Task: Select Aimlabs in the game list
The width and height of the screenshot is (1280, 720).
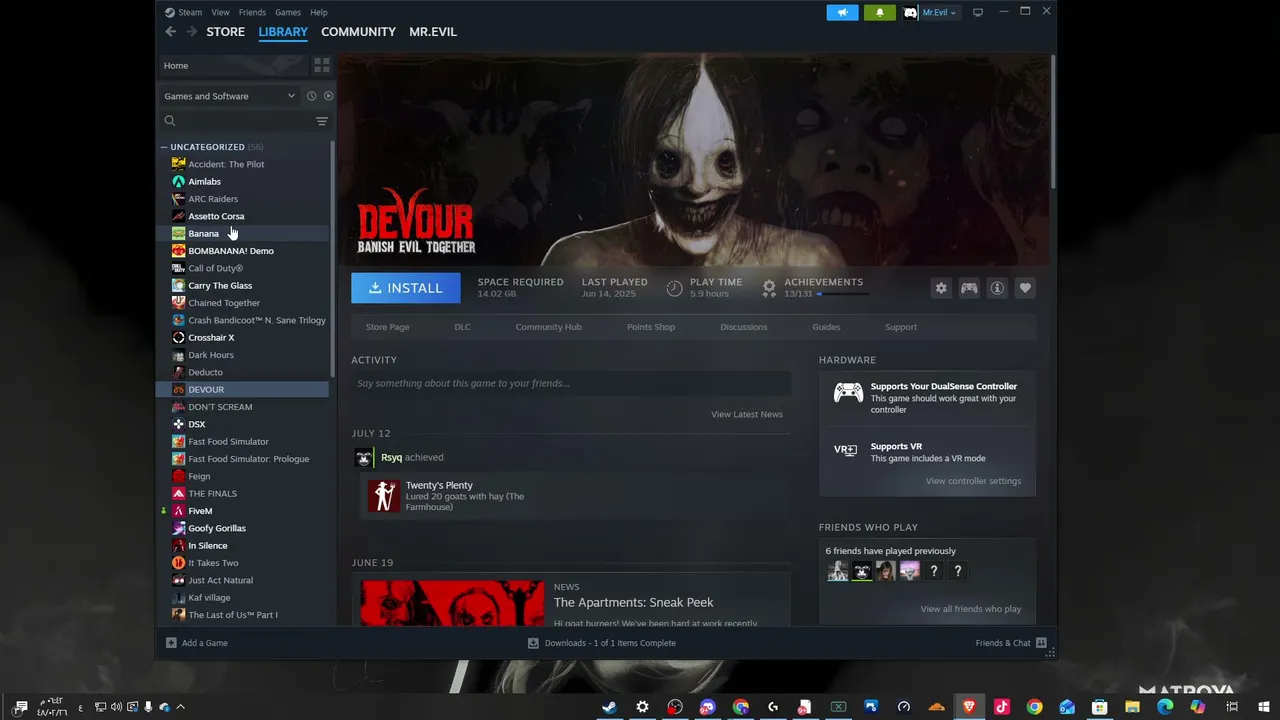Action: (x=204, y=182)
